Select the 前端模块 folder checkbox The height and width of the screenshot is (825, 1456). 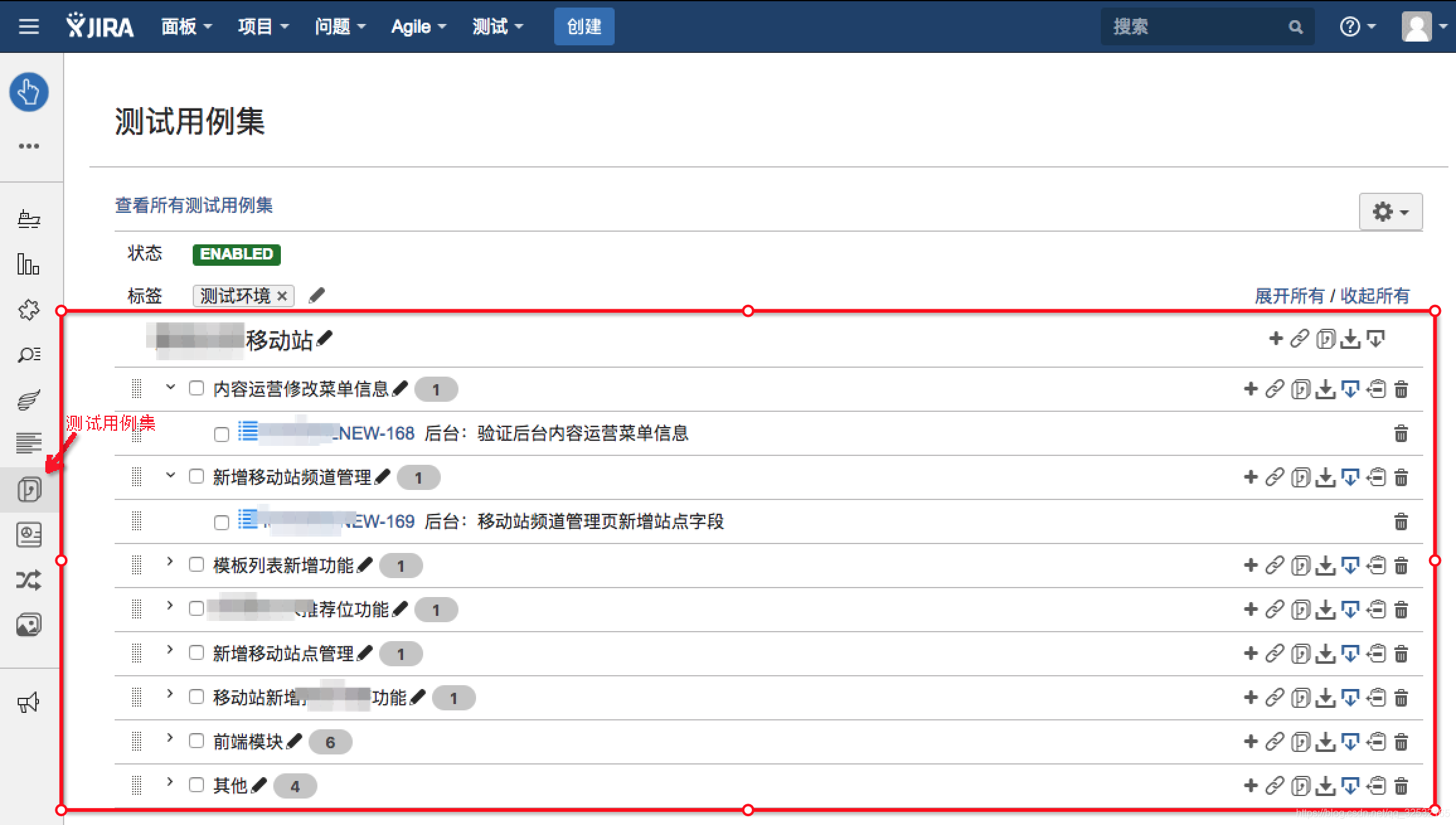[x=196, y=741]
